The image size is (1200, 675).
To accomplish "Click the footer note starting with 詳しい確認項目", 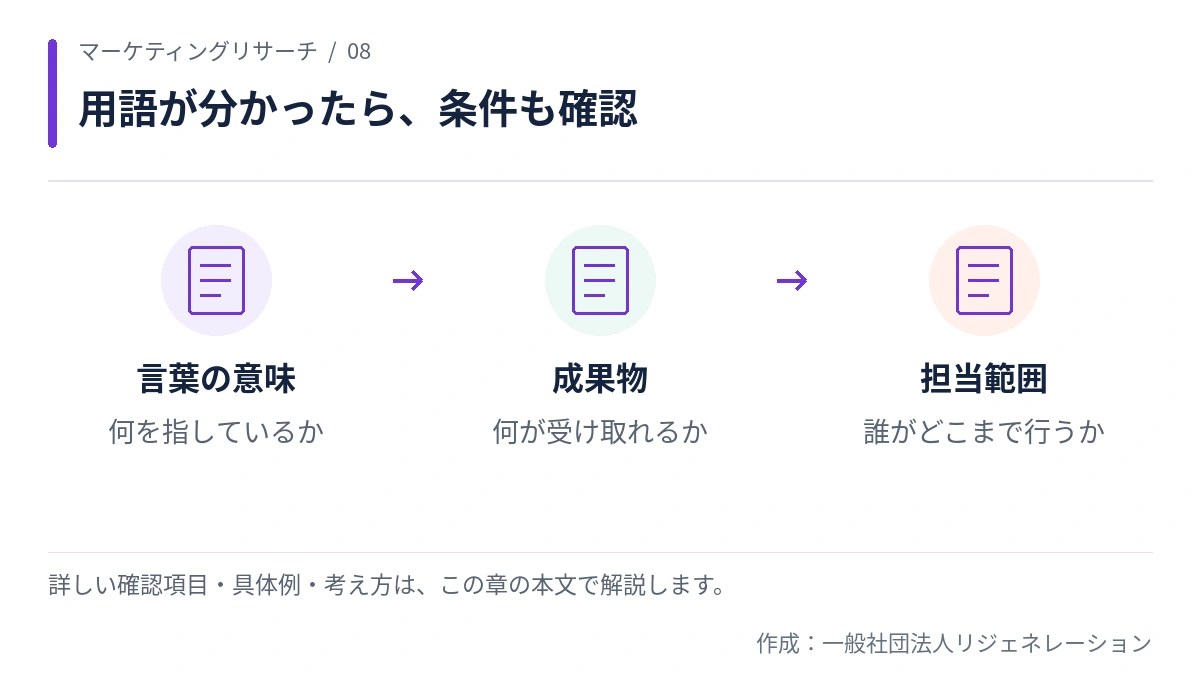I will click(x=387, y=585).
